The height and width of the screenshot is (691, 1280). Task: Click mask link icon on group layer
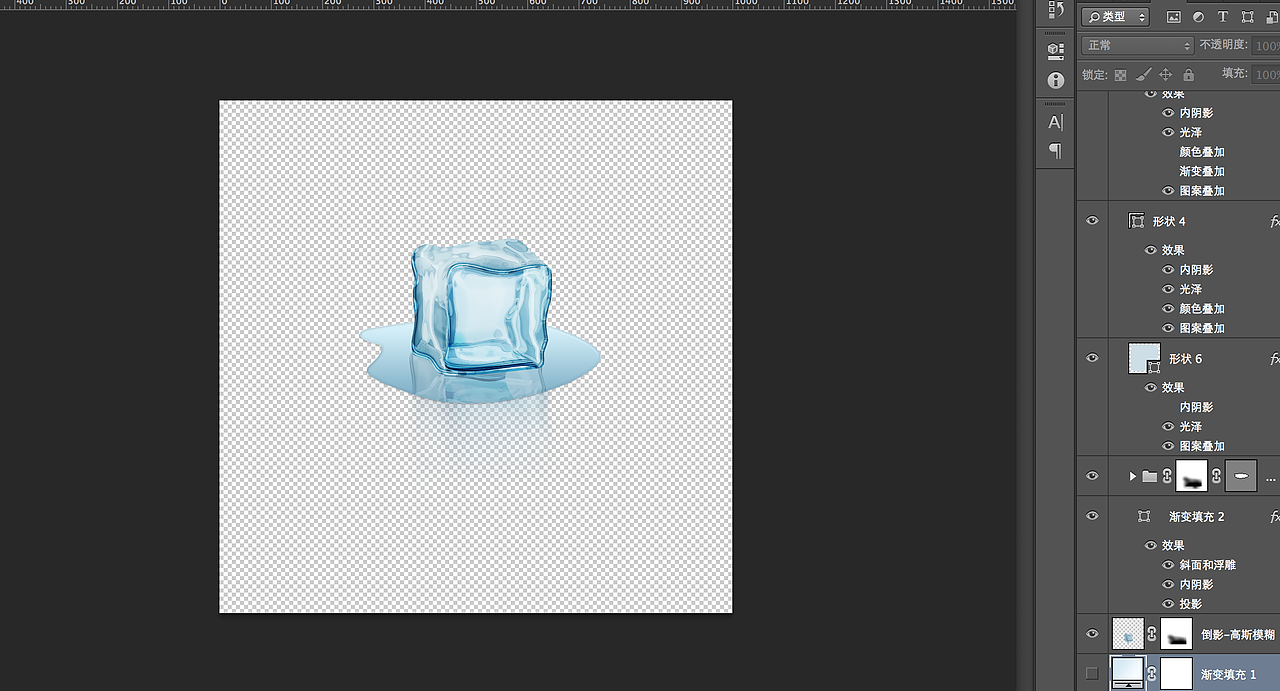click(1167, 476)
